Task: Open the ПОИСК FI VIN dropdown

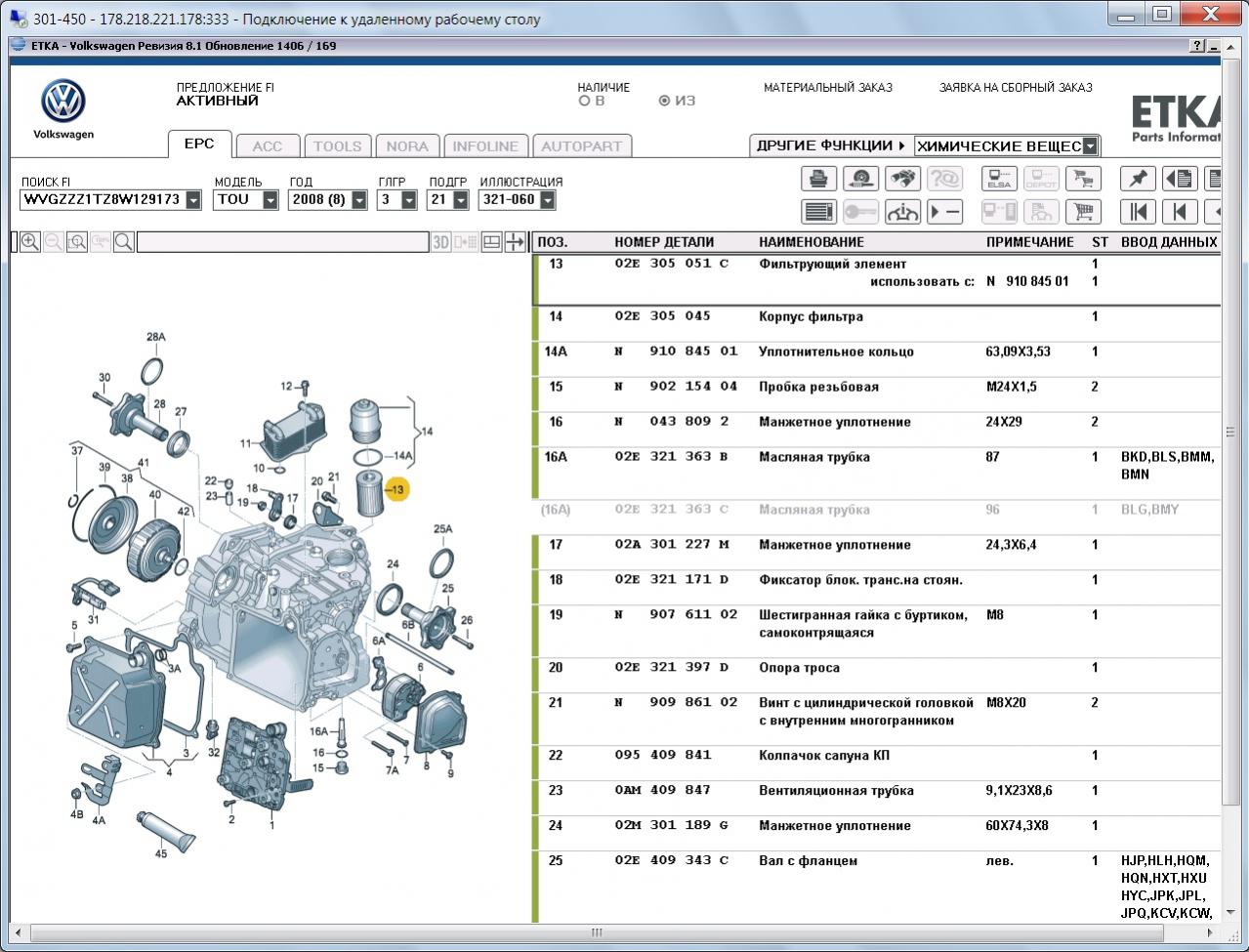Action: coord(193,199)
